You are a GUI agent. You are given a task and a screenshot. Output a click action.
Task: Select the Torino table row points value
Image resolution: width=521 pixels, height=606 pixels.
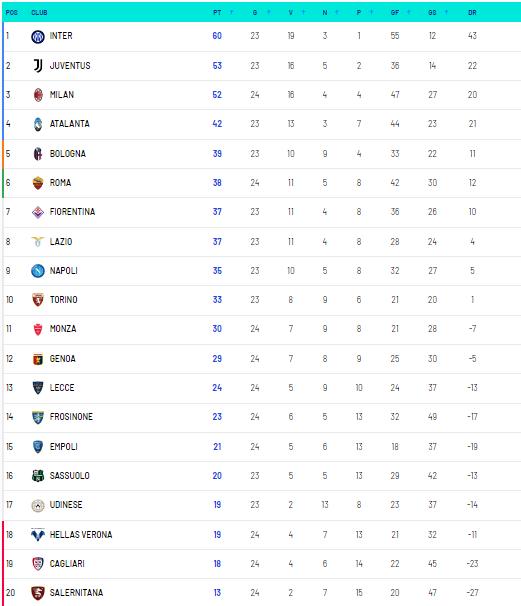(x=217, y=300)
